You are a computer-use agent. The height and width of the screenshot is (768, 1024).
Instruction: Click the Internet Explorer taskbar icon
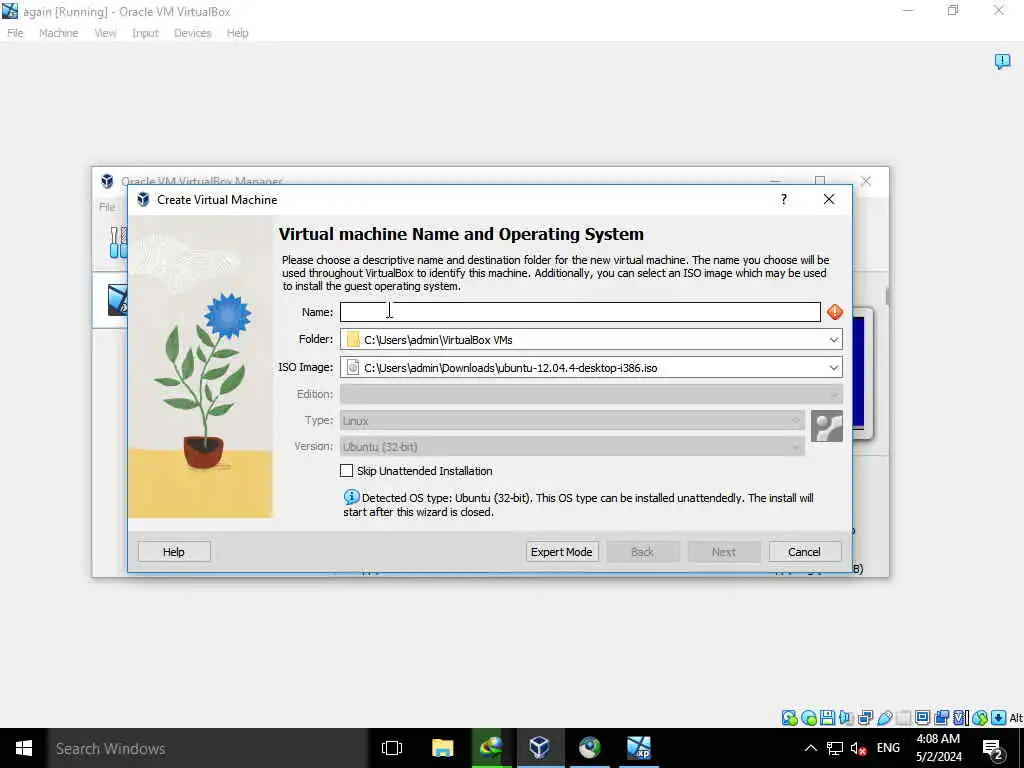[490, 748]
